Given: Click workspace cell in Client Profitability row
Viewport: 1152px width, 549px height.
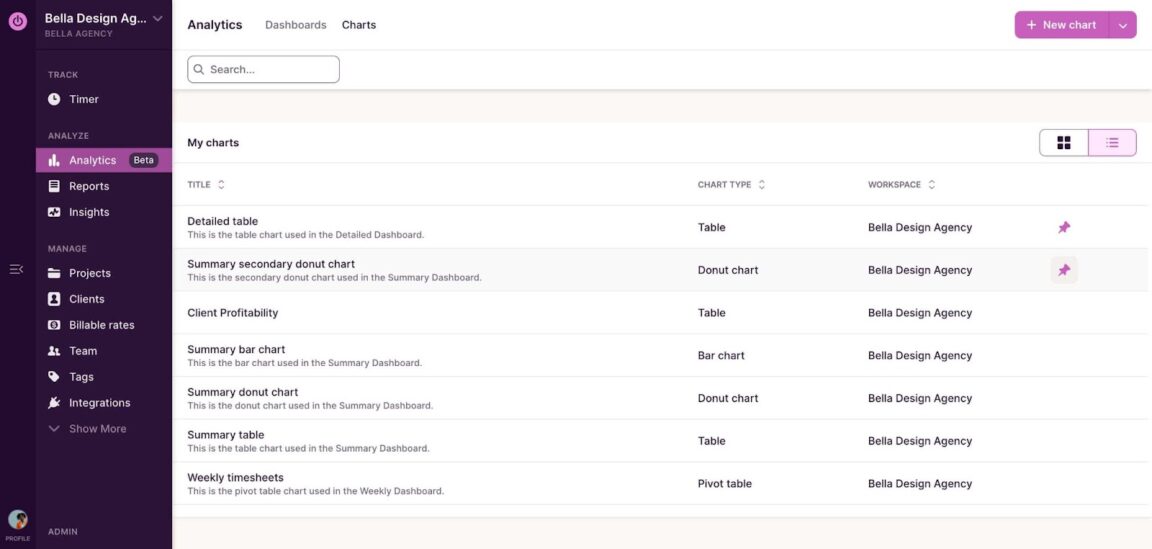Looking at the screenshot, I should tap(920, 313).
